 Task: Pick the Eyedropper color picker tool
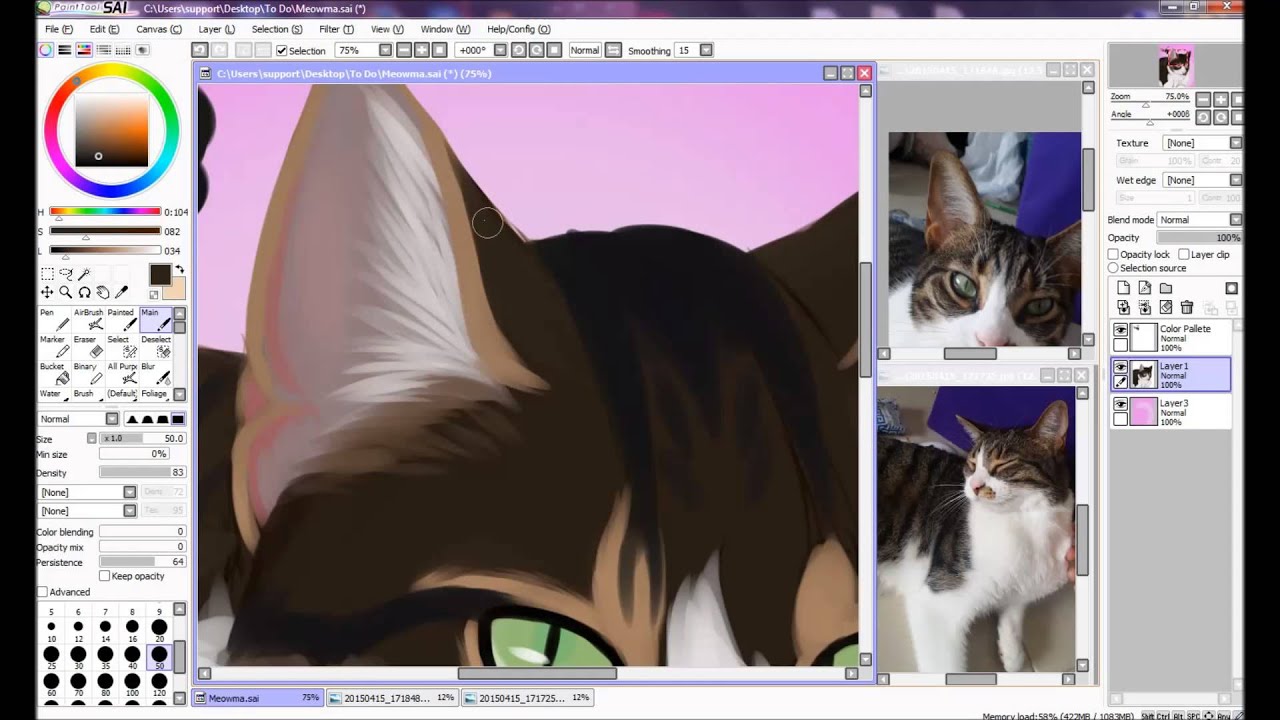122,292
